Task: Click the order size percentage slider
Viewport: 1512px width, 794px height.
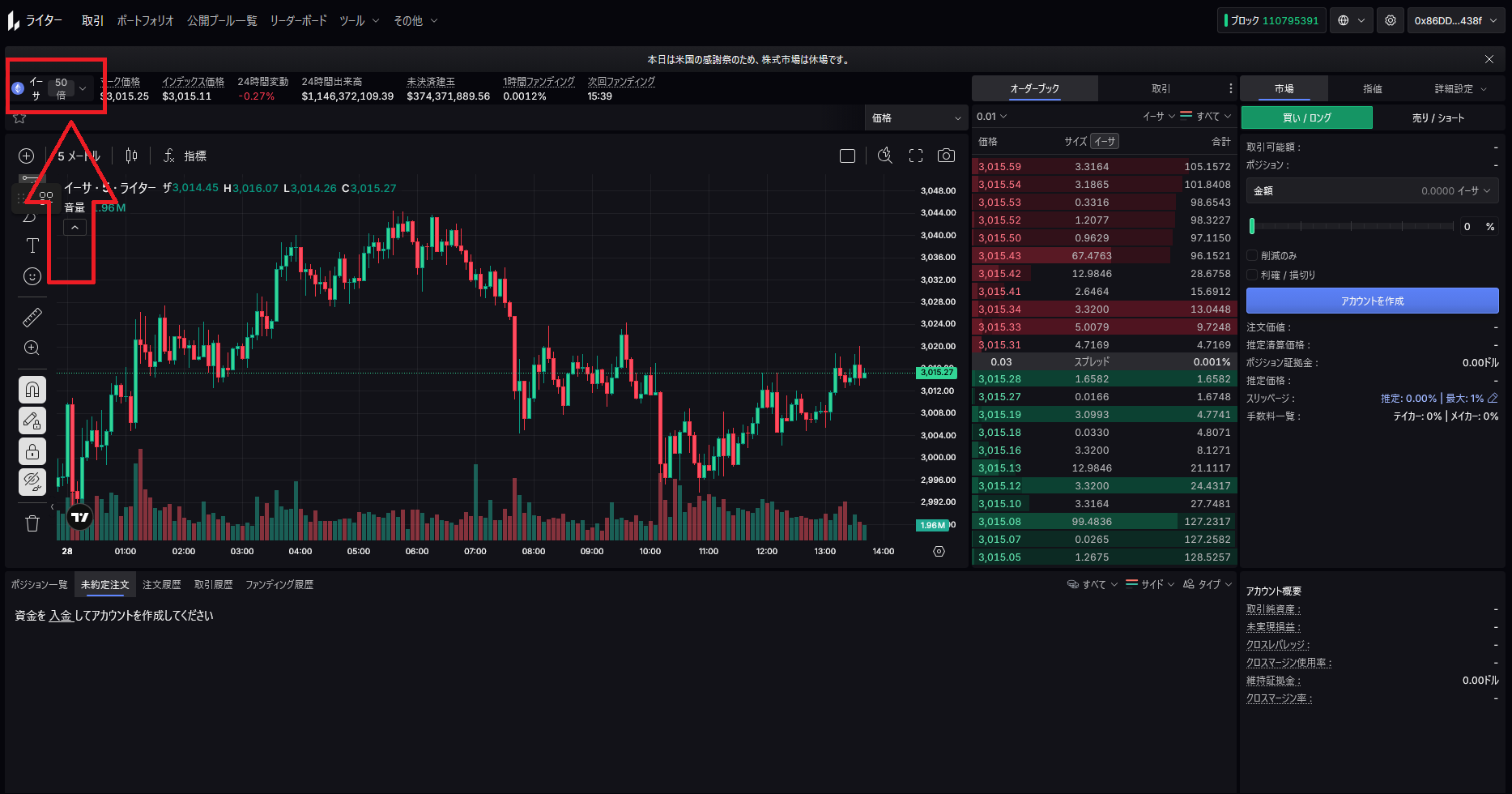Action: click(1352, 227)
